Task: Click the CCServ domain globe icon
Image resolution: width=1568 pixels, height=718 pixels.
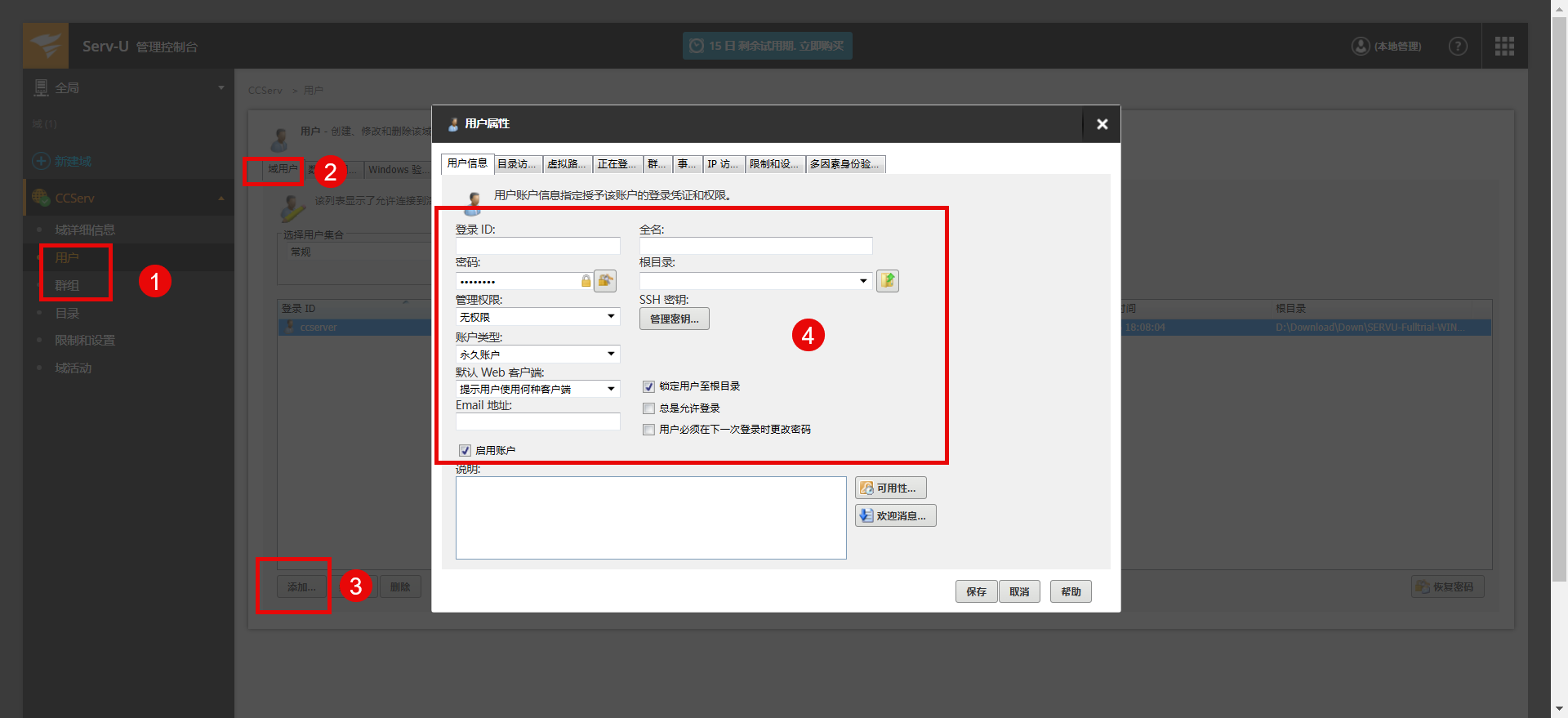Action: click(41, 198)
